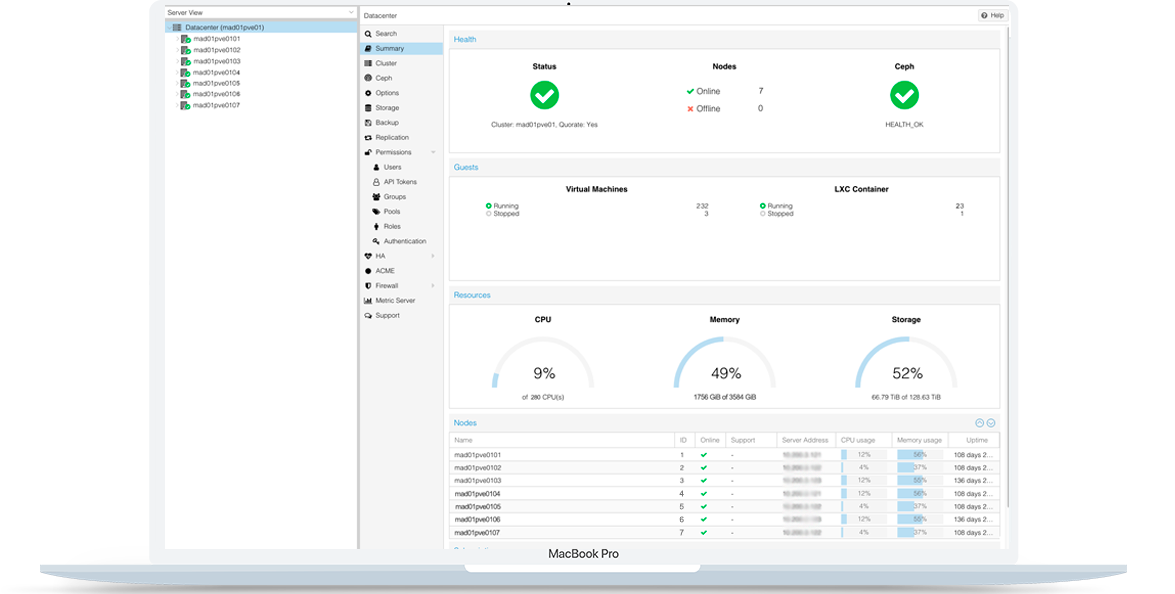Viewport: 1175px width, 594px height.
Task: Select Datacenter (mad01pve01) in the tree
Action: pos(224,28)
